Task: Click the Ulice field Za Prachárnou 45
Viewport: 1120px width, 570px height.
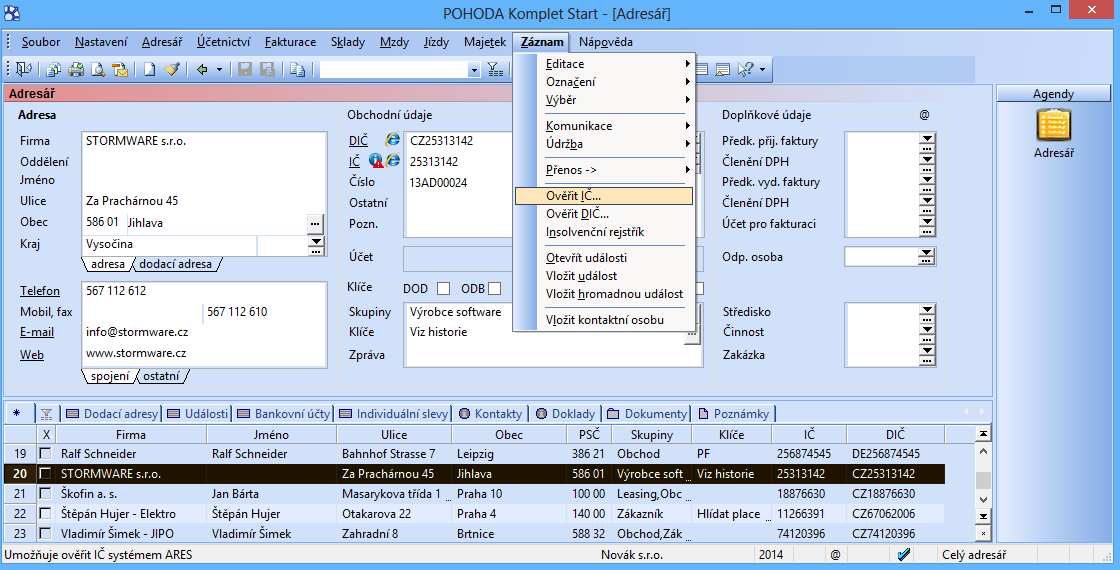Action: click(204, 201)
